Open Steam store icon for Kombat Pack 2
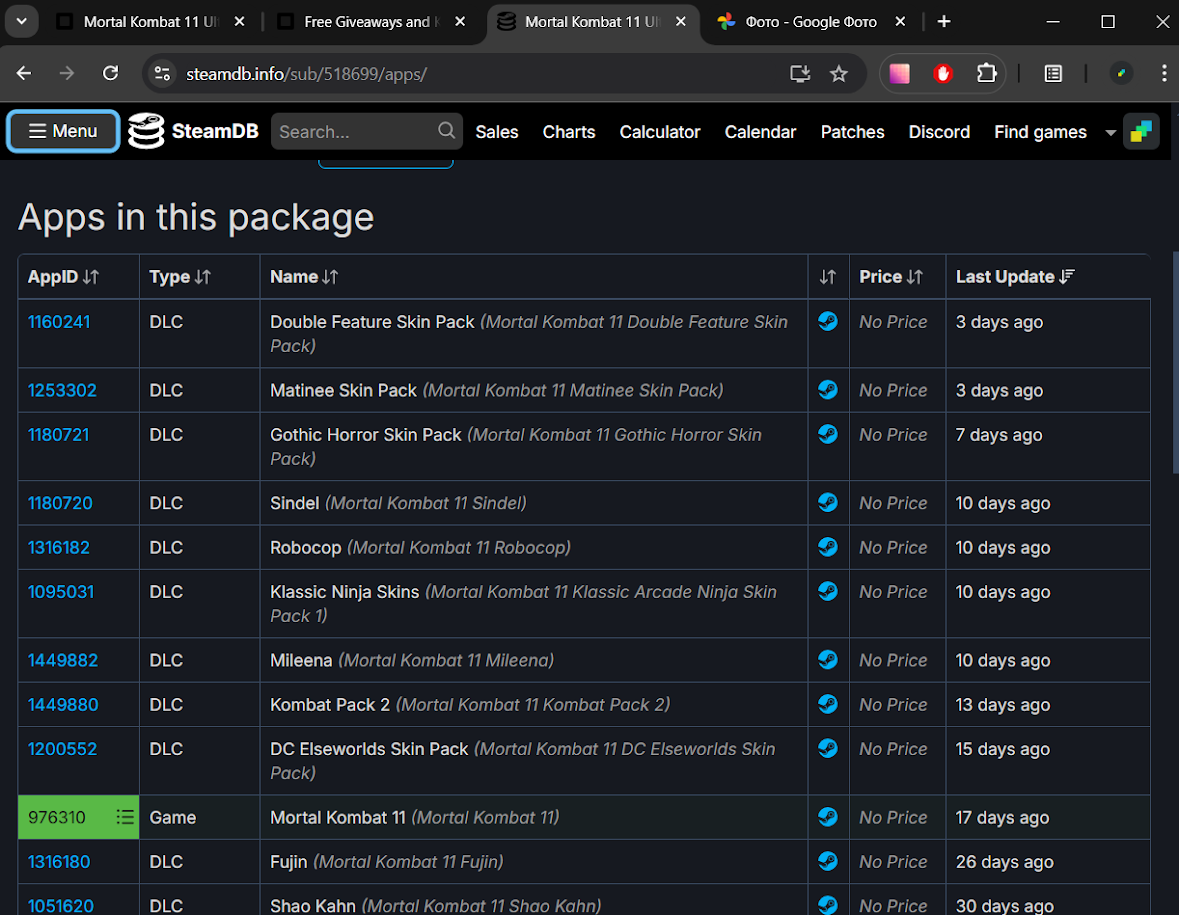1179x915 pixels. [x=828, y=704]
